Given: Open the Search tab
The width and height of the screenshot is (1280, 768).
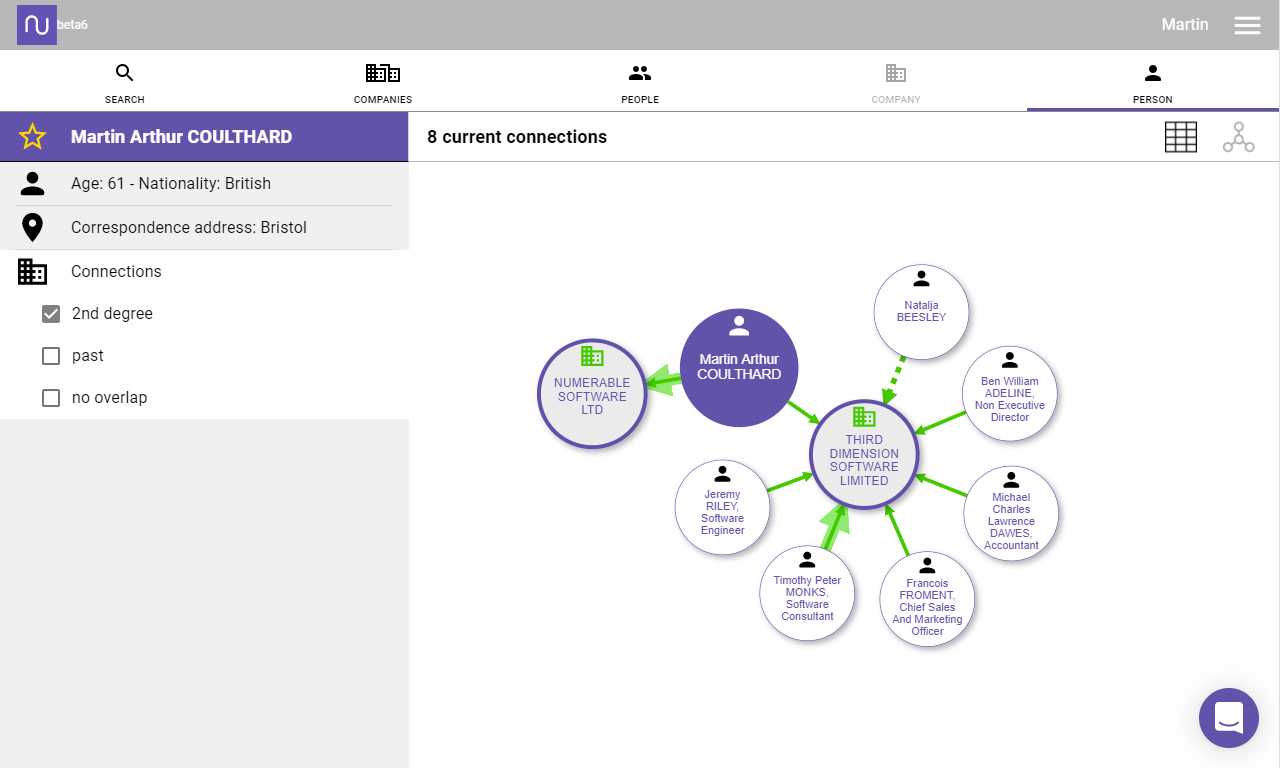Looking at the screenshot, I should pos(125,82).
